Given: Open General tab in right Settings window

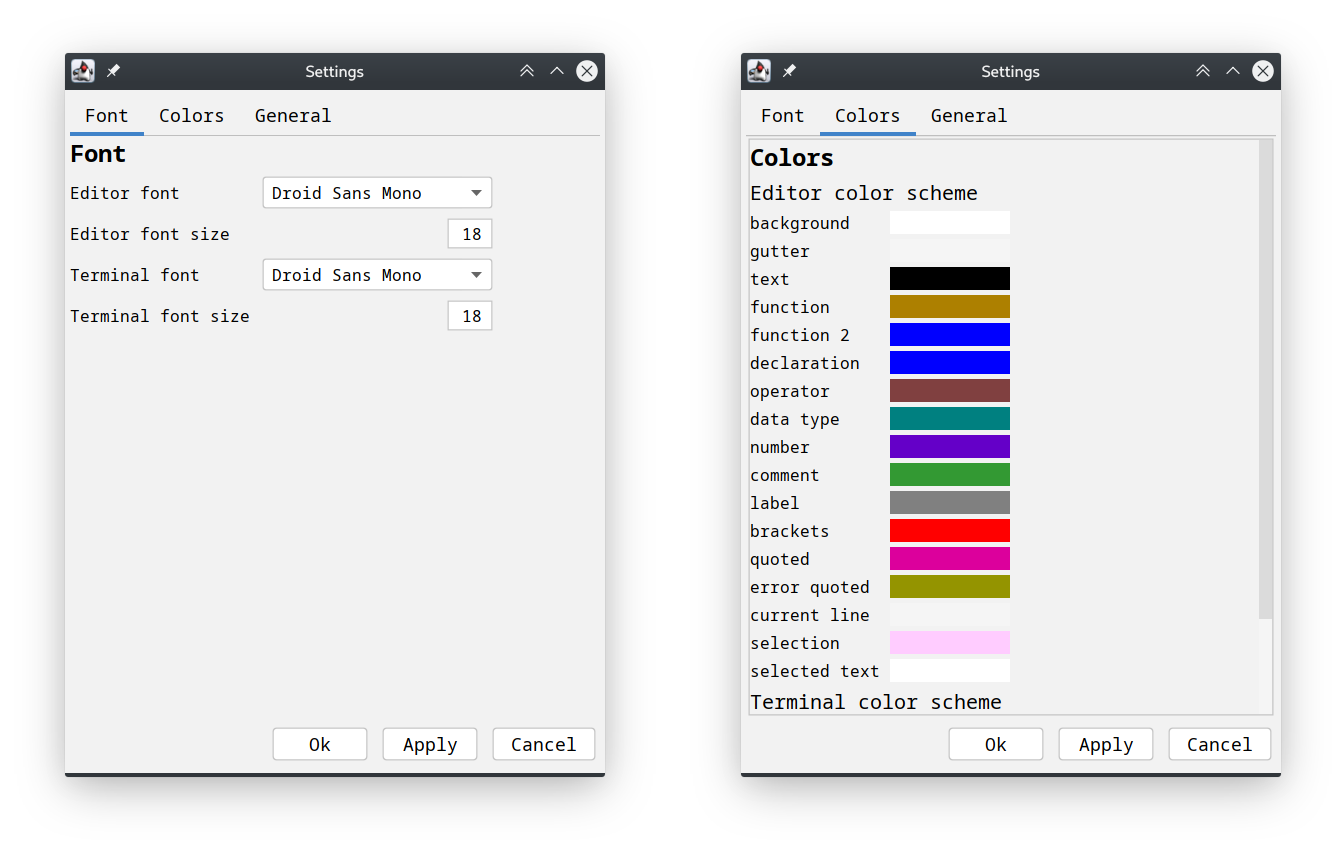Looking at the screenshot, I should pos(968,115).
